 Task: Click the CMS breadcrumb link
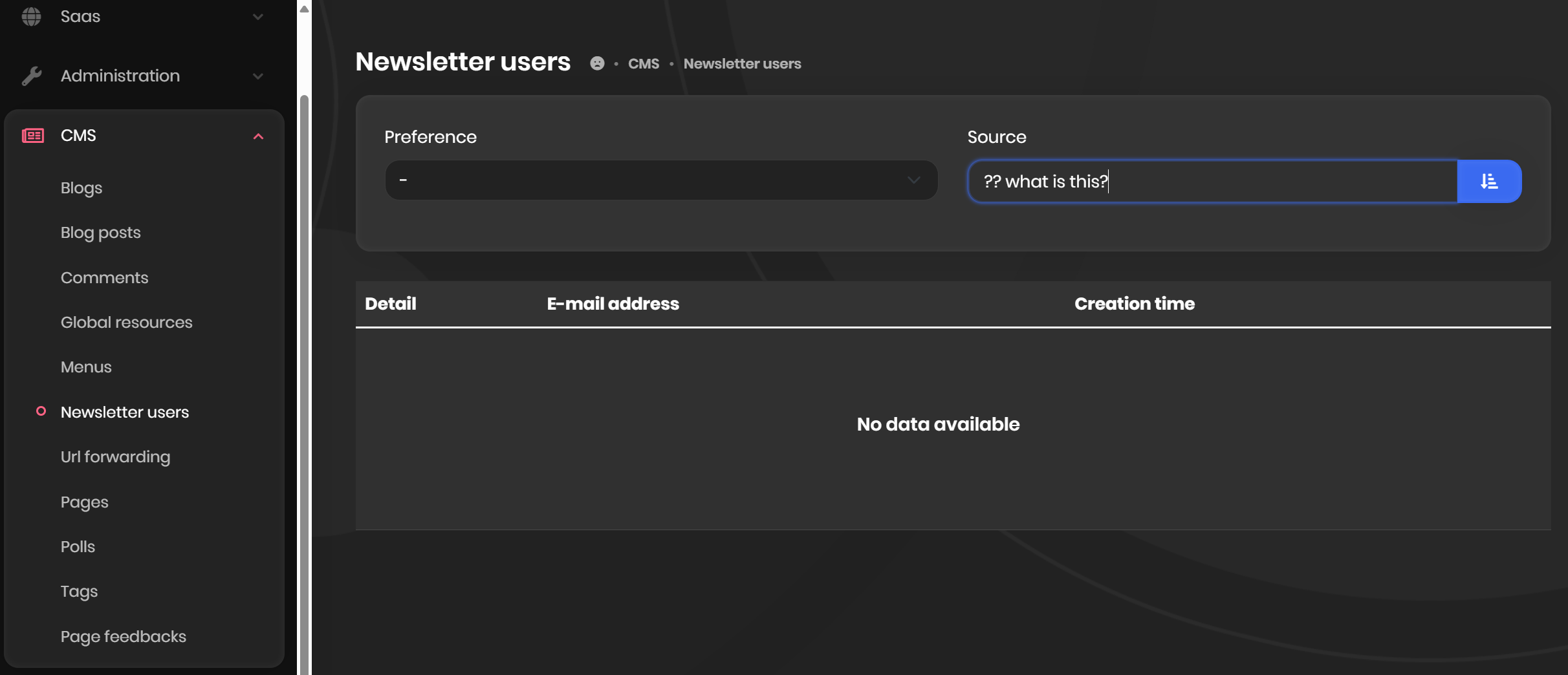point(643,64)
